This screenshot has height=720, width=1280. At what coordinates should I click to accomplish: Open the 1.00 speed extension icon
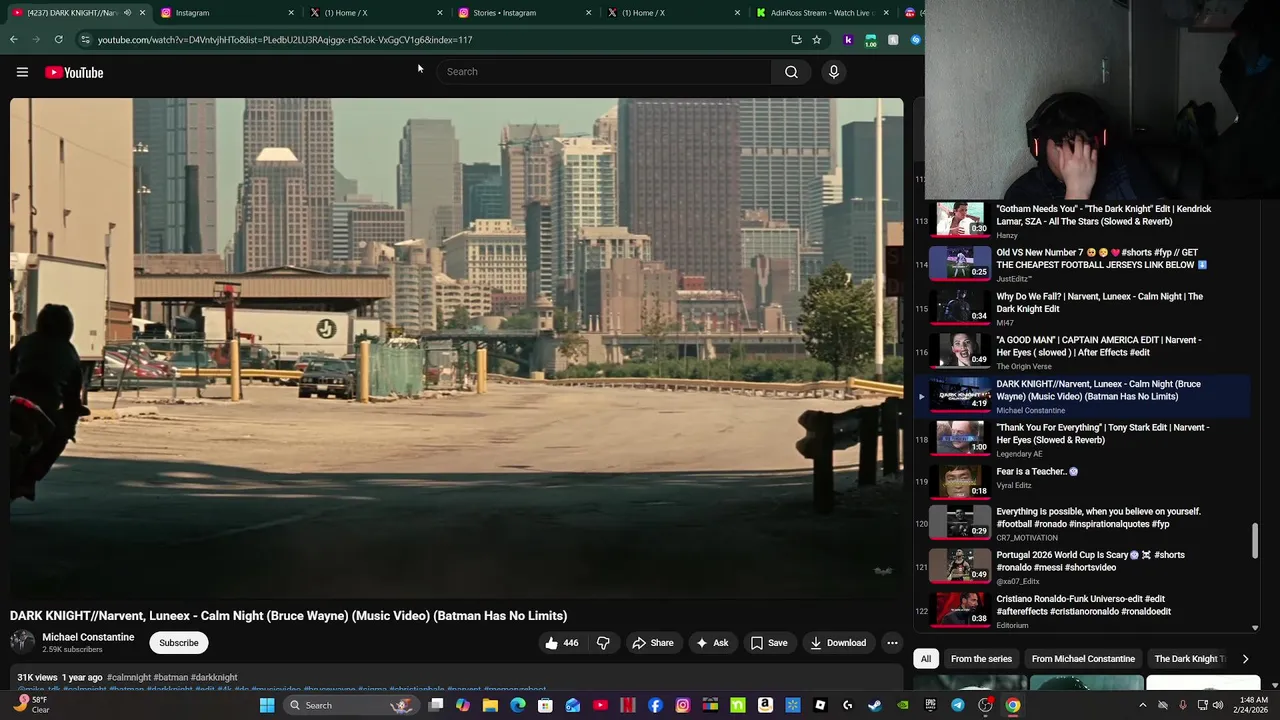871,40
